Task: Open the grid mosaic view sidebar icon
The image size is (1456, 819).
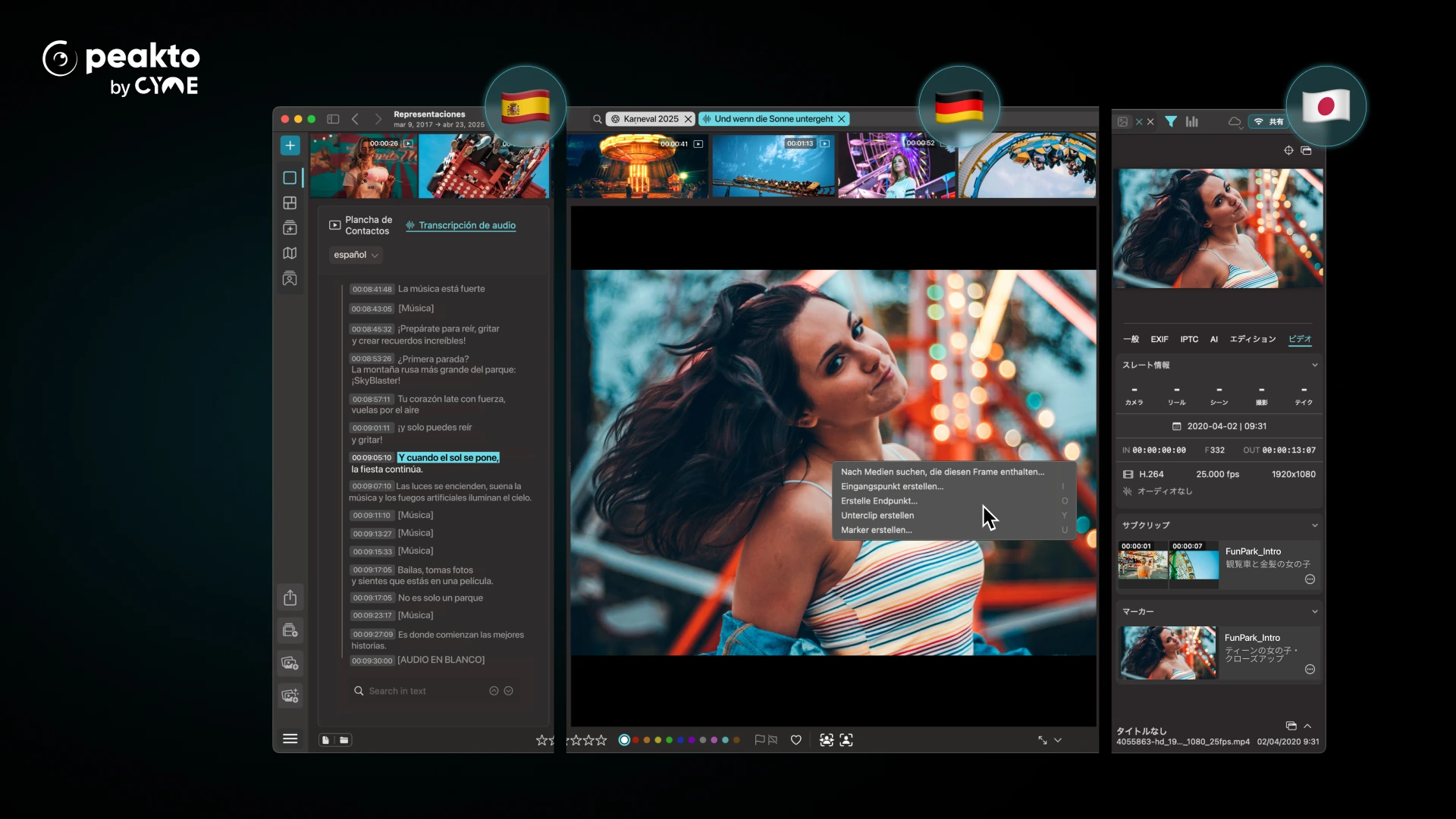Action: click(x=290, y=203)
